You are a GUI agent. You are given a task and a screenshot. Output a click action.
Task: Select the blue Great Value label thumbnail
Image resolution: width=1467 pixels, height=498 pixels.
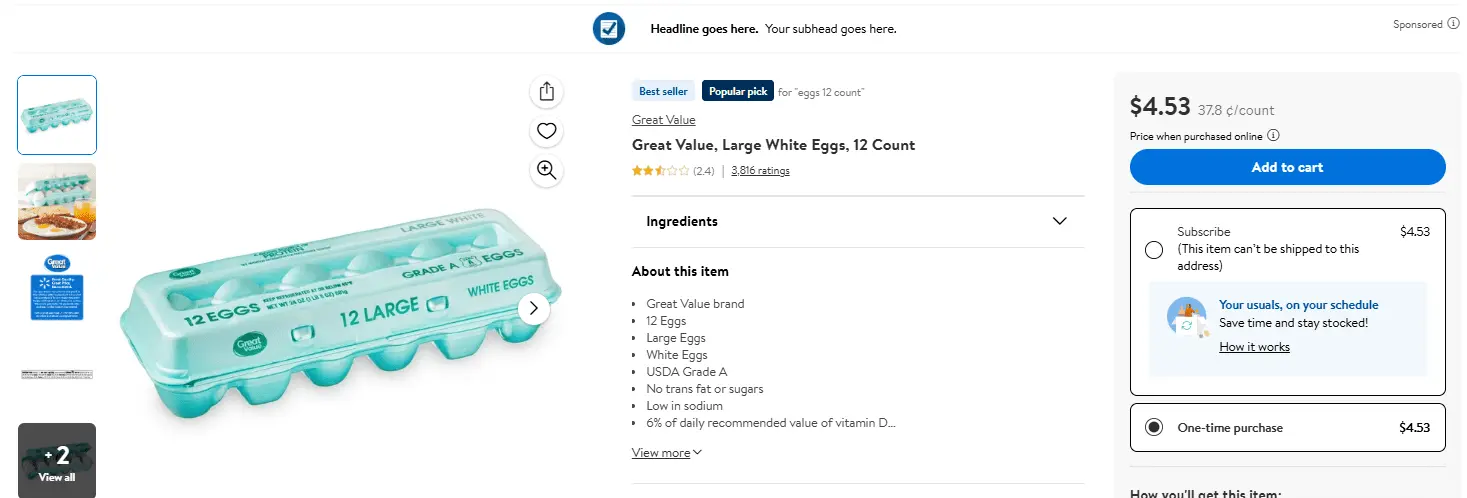pos(57,288)
